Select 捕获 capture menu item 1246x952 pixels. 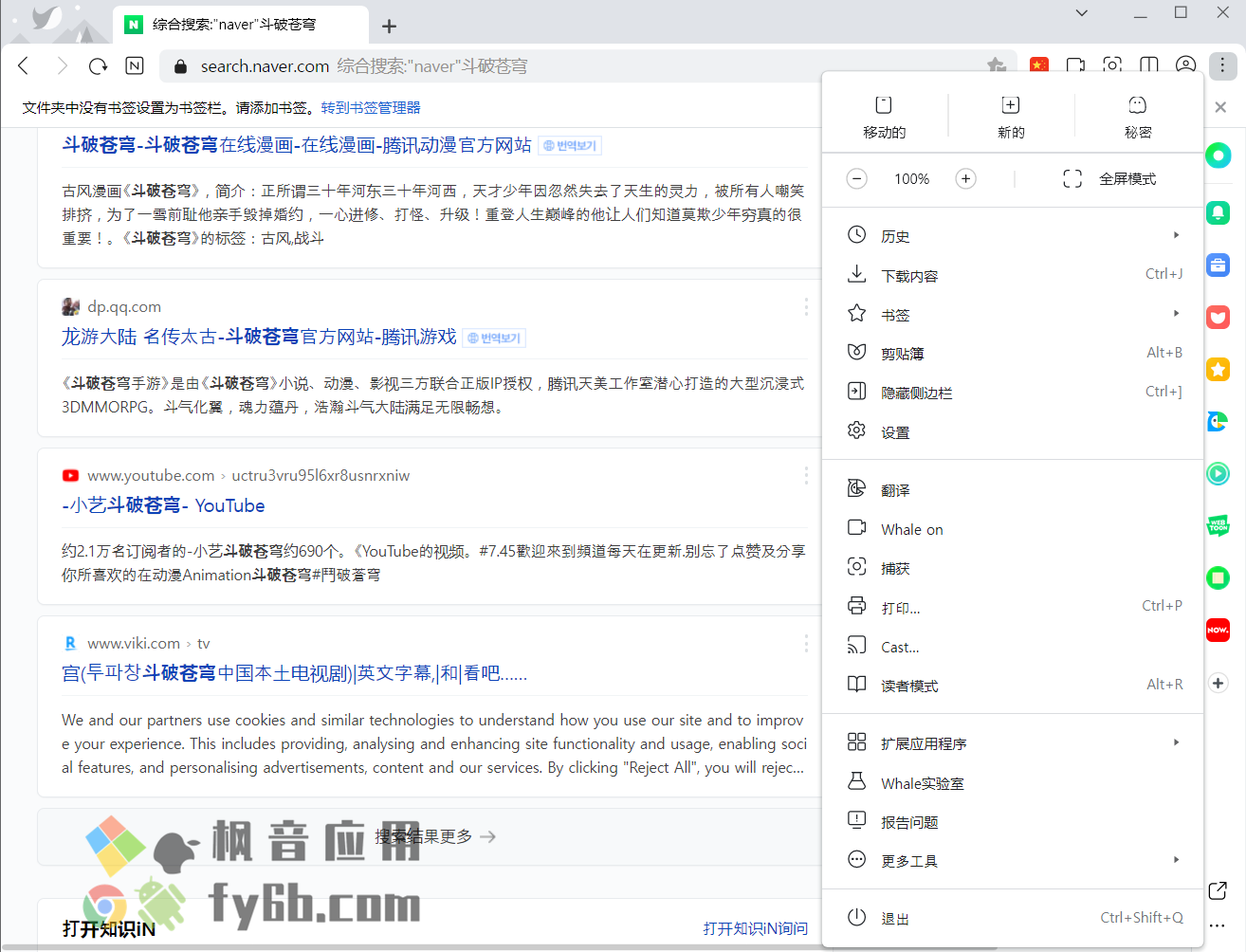click(x=1013, y=568)
